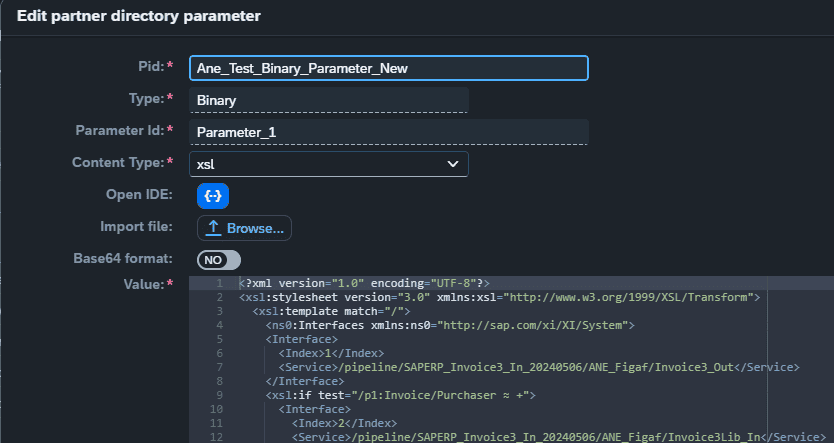Click the upload arrow icon in Browse
Image resolution: width=834 pixels, height=443 pixels.
click(x=213, y=228)
